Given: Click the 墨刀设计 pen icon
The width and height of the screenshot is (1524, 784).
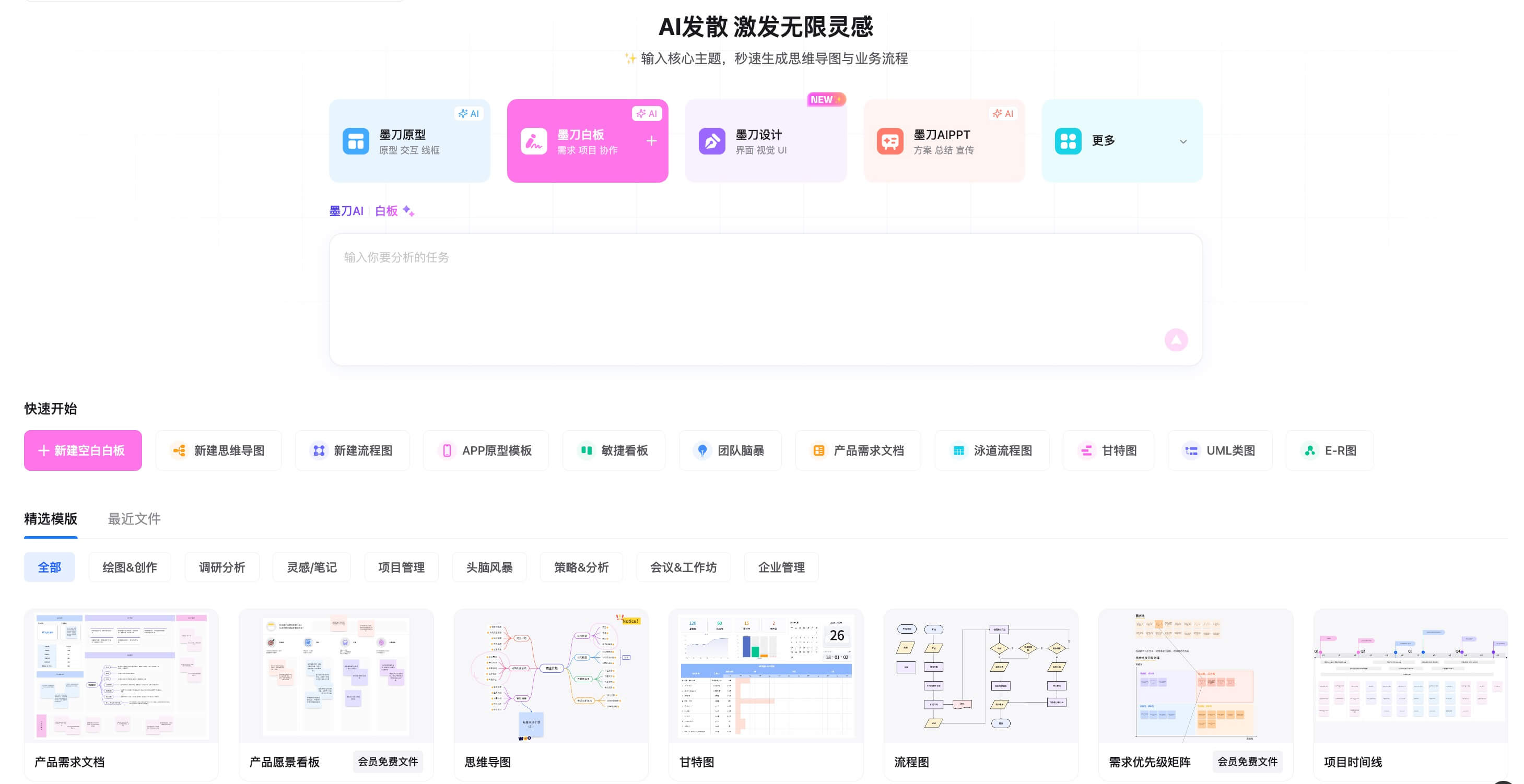Looking at the screenshot, I should tap(712, 141).
